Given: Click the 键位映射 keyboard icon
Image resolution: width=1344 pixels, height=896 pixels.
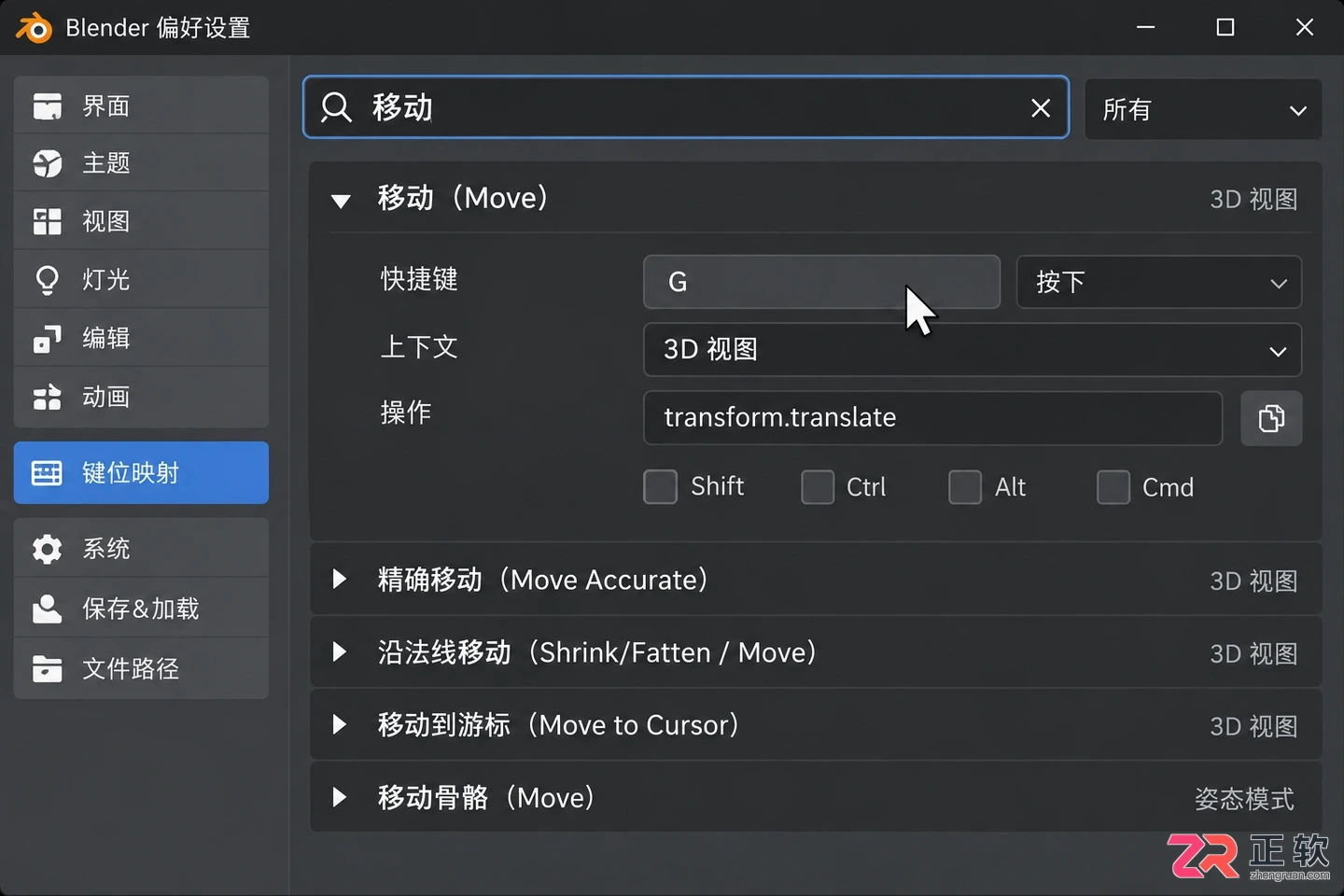Looking at the screenshot, I should pyautogui.click(x=47, y=473).
